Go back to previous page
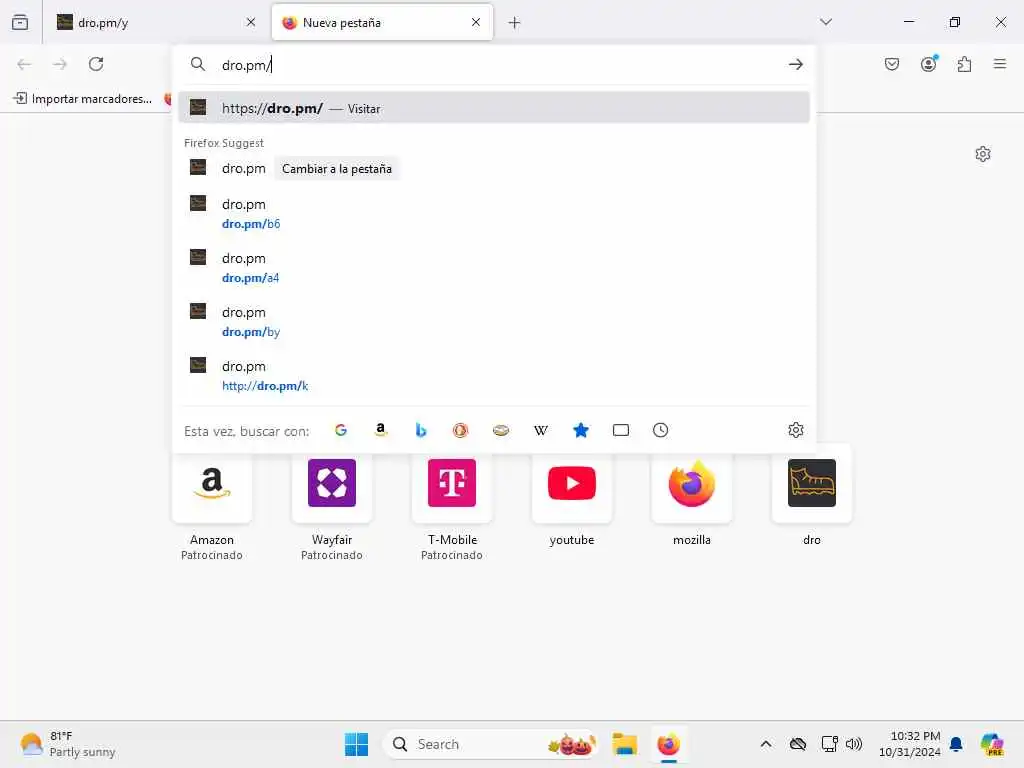 24,64
